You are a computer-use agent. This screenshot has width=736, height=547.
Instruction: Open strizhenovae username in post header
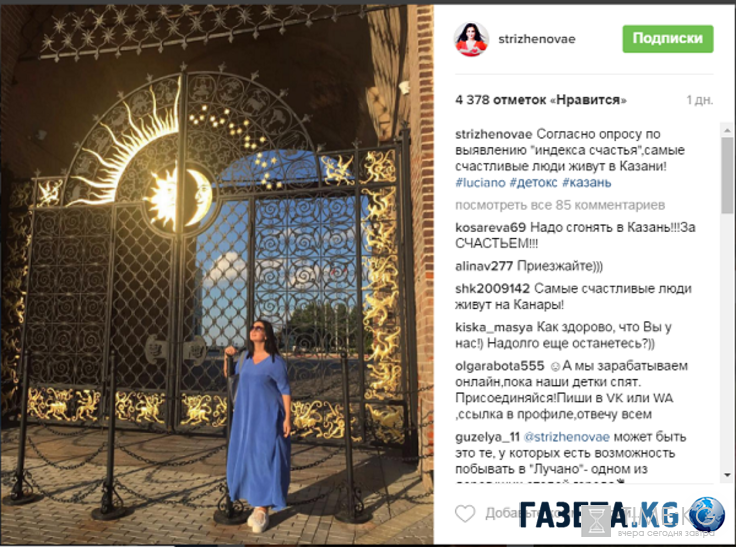pyautogui.click(x=537, y=39)
